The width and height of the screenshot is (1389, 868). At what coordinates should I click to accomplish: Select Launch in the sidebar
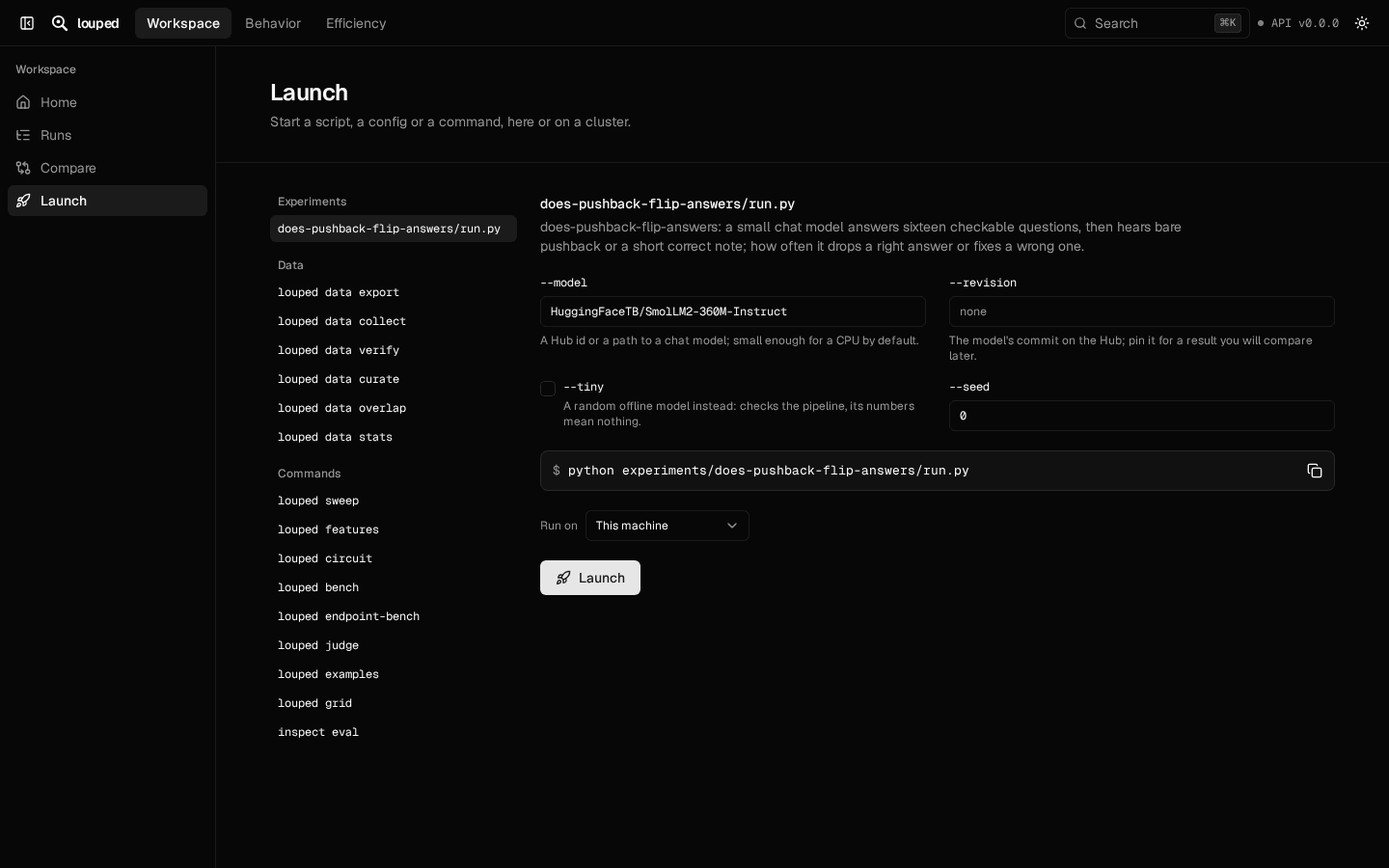(107, 201)
